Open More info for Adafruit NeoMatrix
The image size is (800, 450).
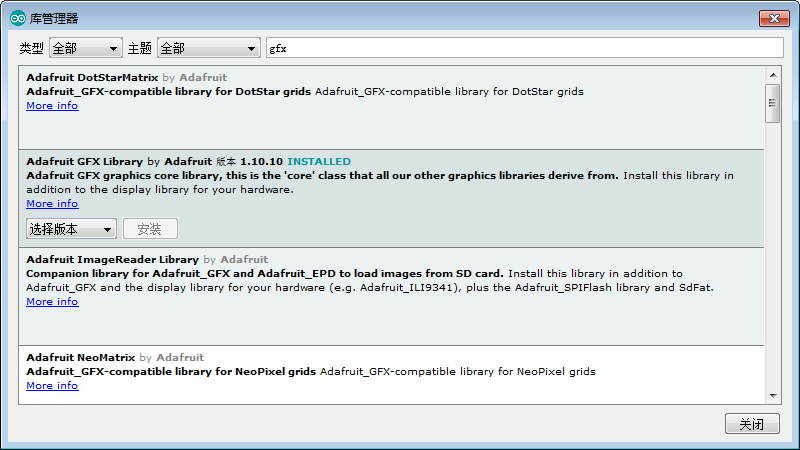[x=52, y=385]
